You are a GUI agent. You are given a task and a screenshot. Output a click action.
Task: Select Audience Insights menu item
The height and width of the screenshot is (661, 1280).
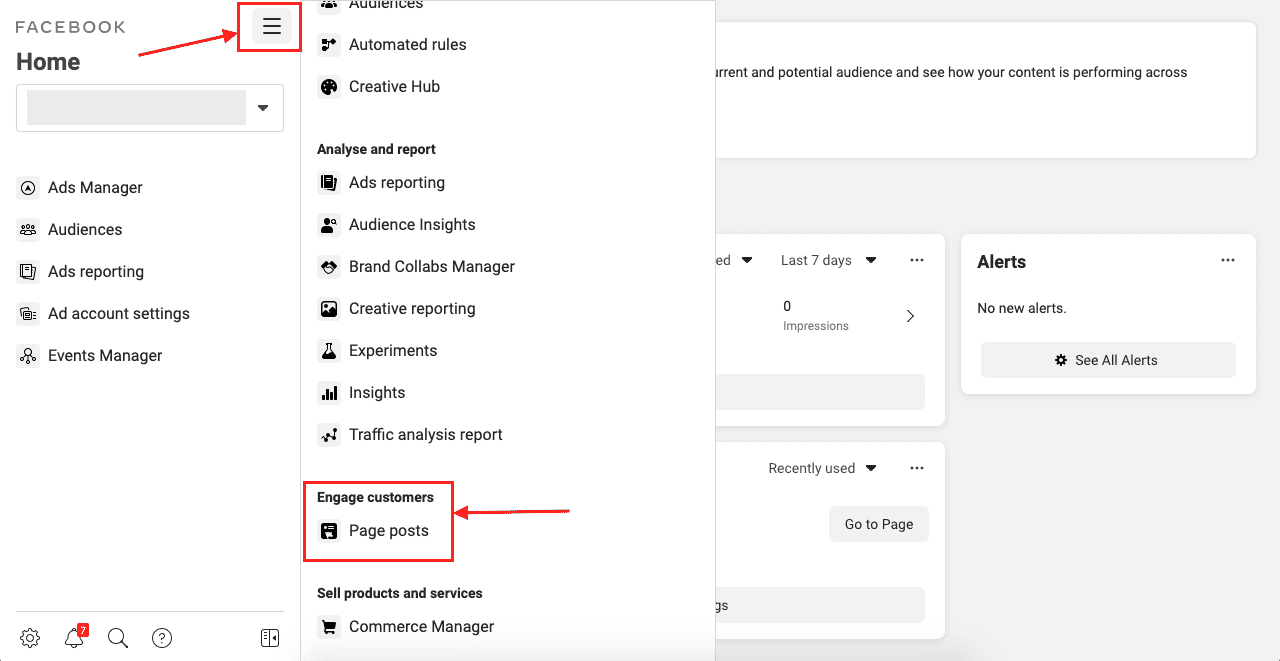[x=411, y=225]
